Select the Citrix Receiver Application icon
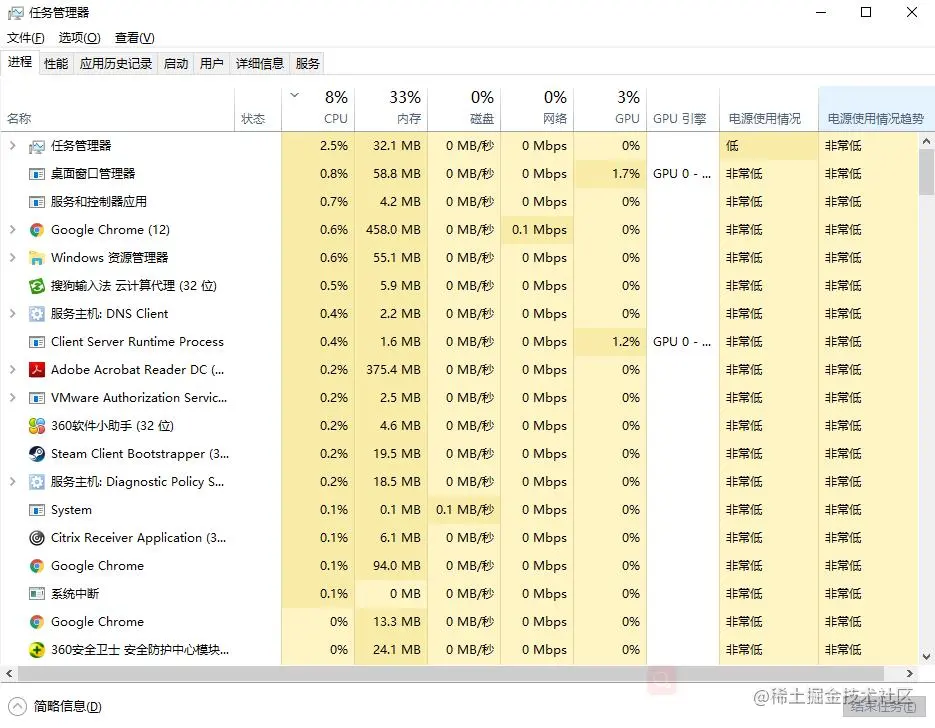The height and width of the screenshot is (728, 935). [37, 538]
